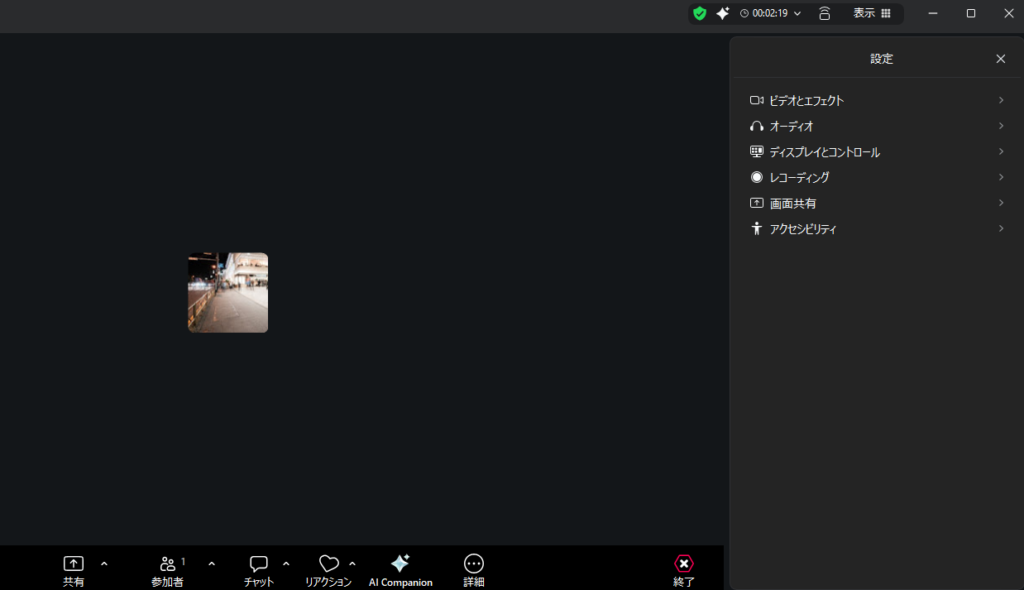This screenshot has width=1024, height=590.
Task: Click the AI sparkle icon in title bar
Action: [x=723, y=13]
